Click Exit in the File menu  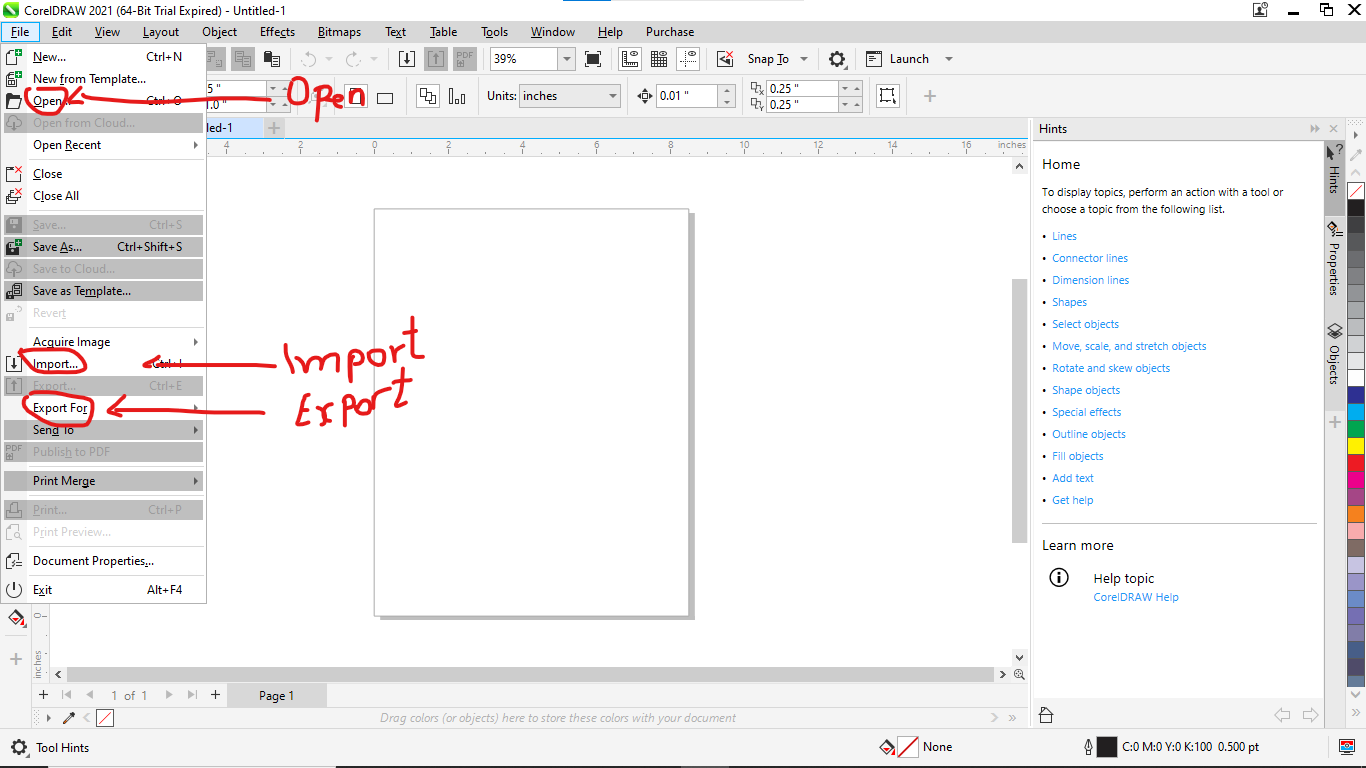pyautogui.click(x=104, y=590)
